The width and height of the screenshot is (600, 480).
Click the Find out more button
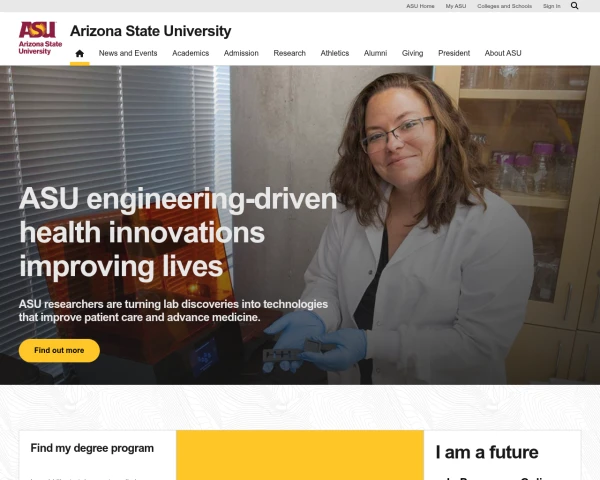[59, 351]
